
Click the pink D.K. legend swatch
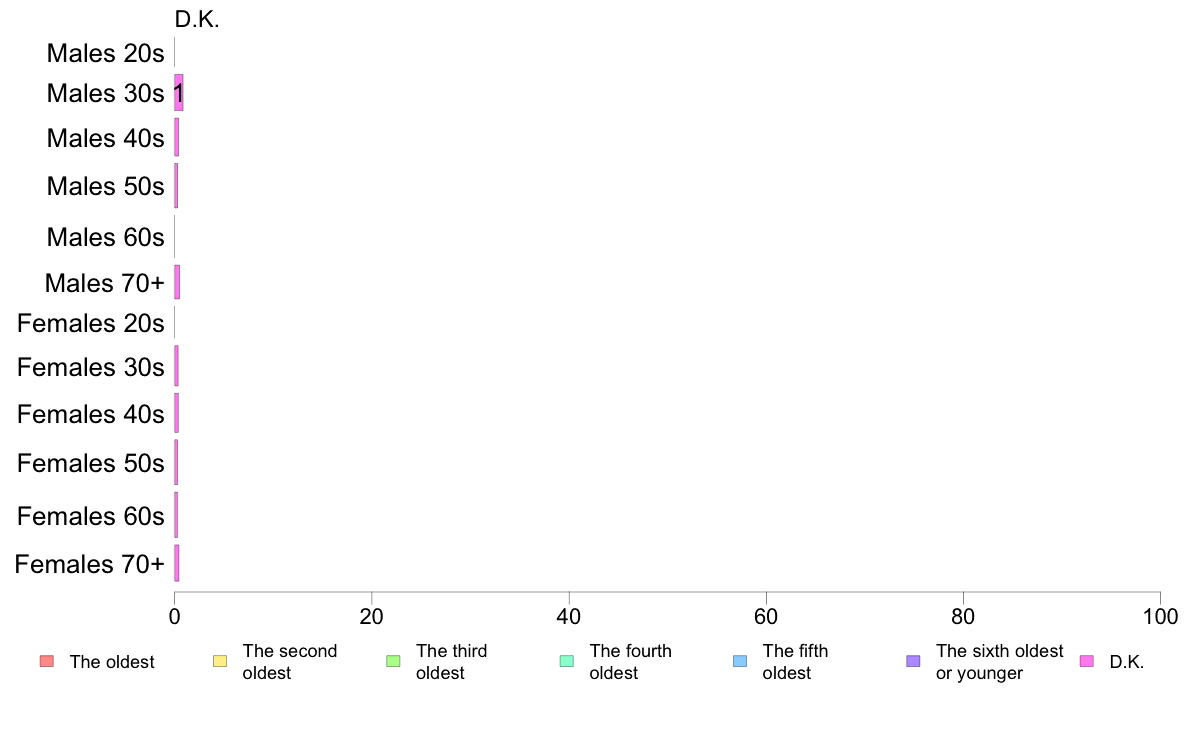coord(1087,662)
